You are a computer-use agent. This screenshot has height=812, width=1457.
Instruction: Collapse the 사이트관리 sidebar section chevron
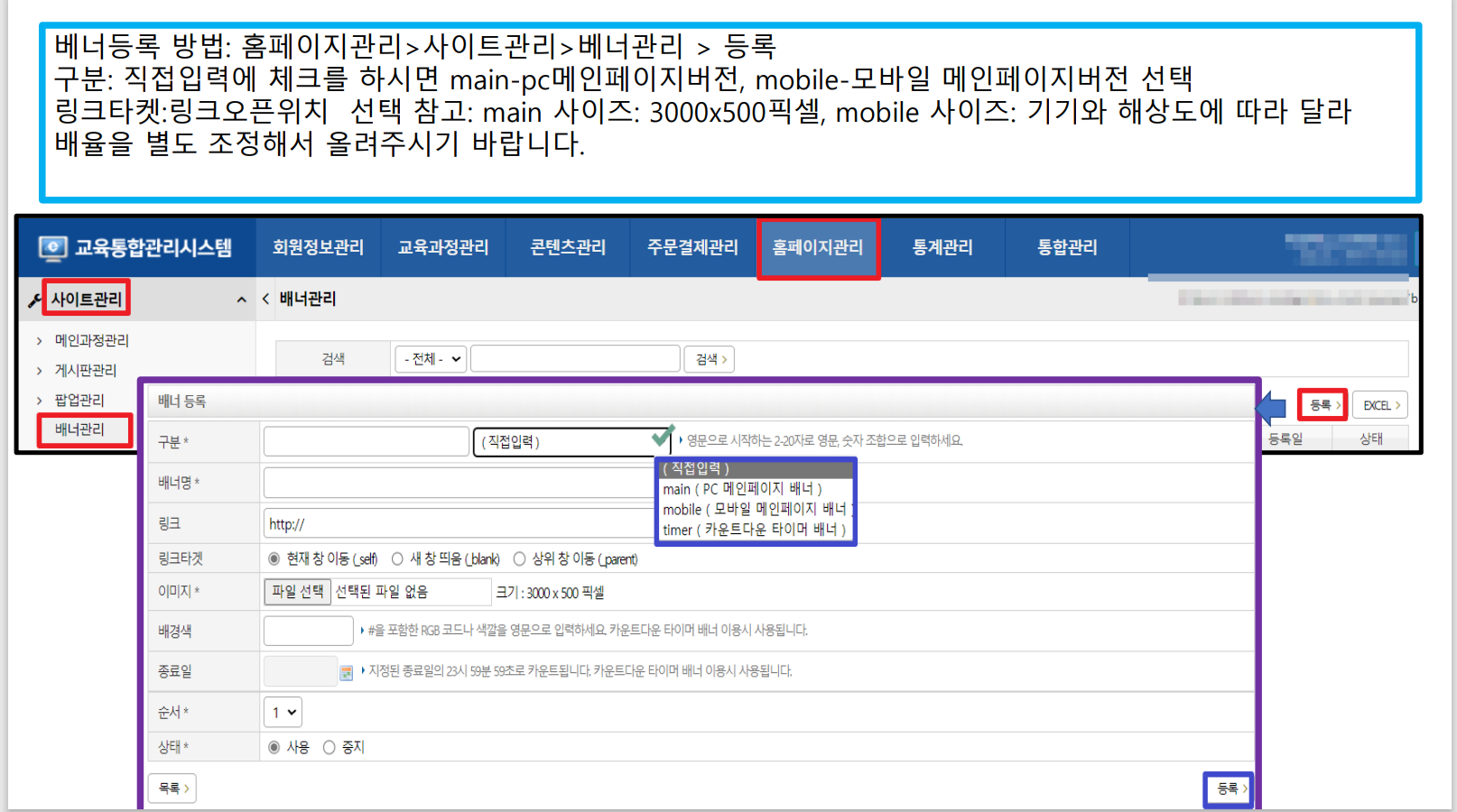point(241,300)
